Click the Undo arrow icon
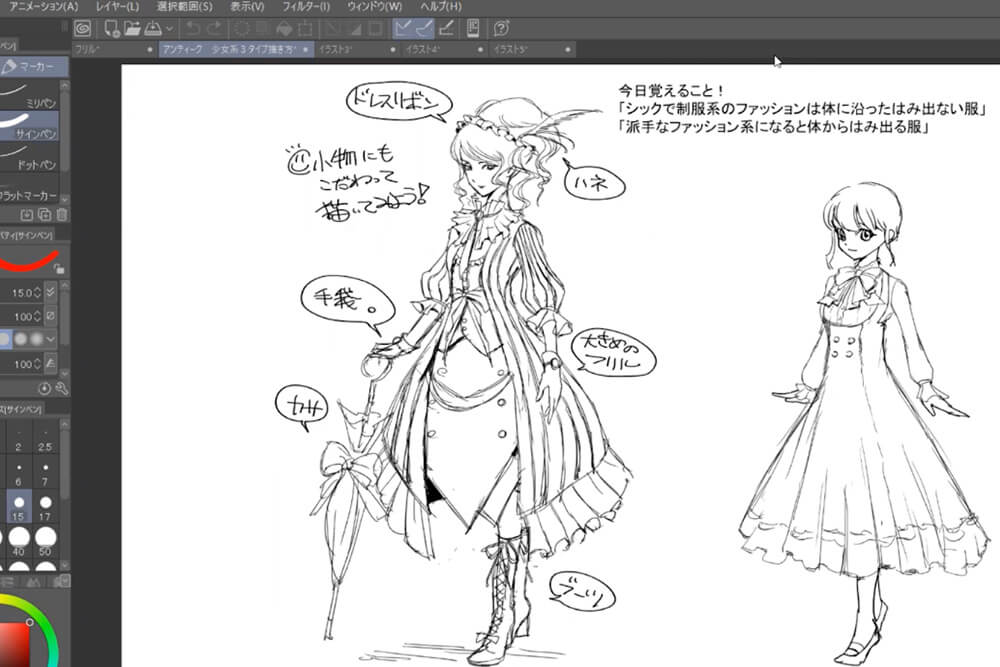Screen dimensions: 1000x667 click(193, 28)
